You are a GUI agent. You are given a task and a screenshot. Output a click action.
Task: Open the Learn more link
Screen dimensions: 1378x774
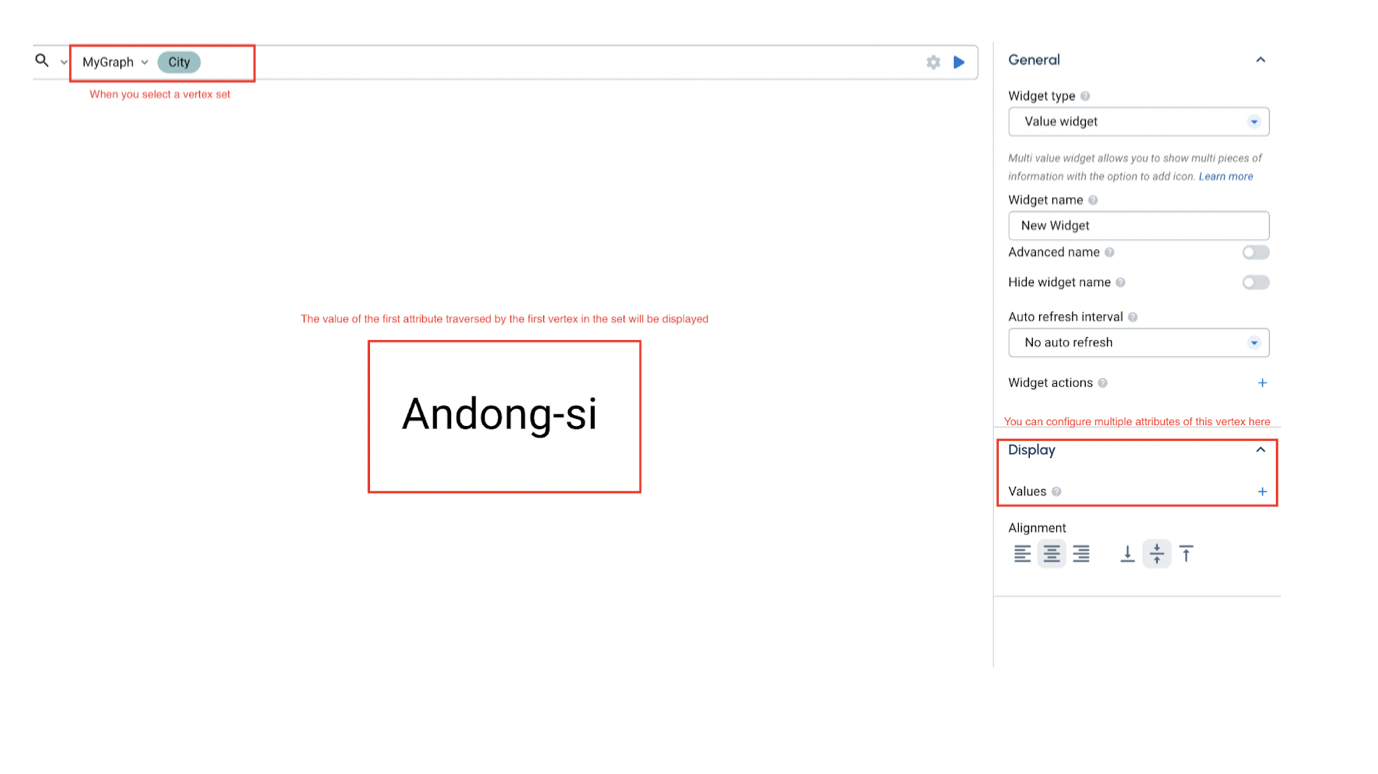pyautogui.click(x=1225, y=177)
